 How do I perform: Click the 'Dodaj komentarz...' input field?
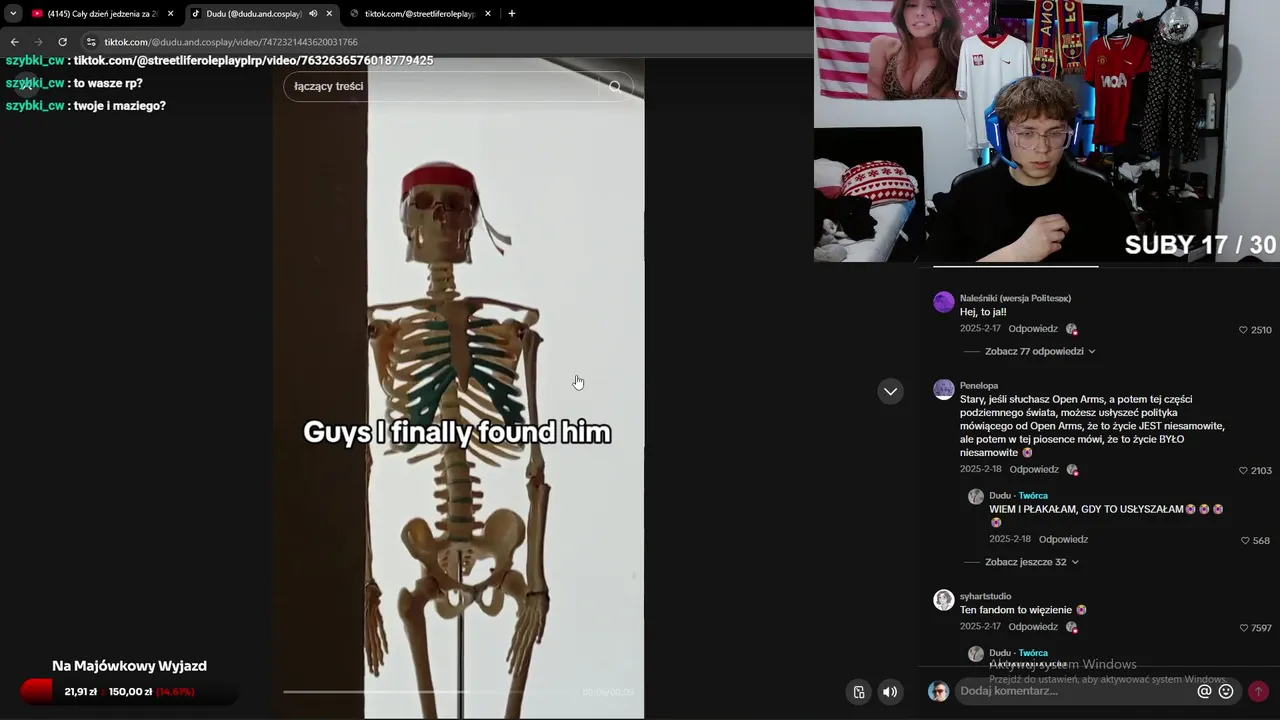pos(1075,691)
